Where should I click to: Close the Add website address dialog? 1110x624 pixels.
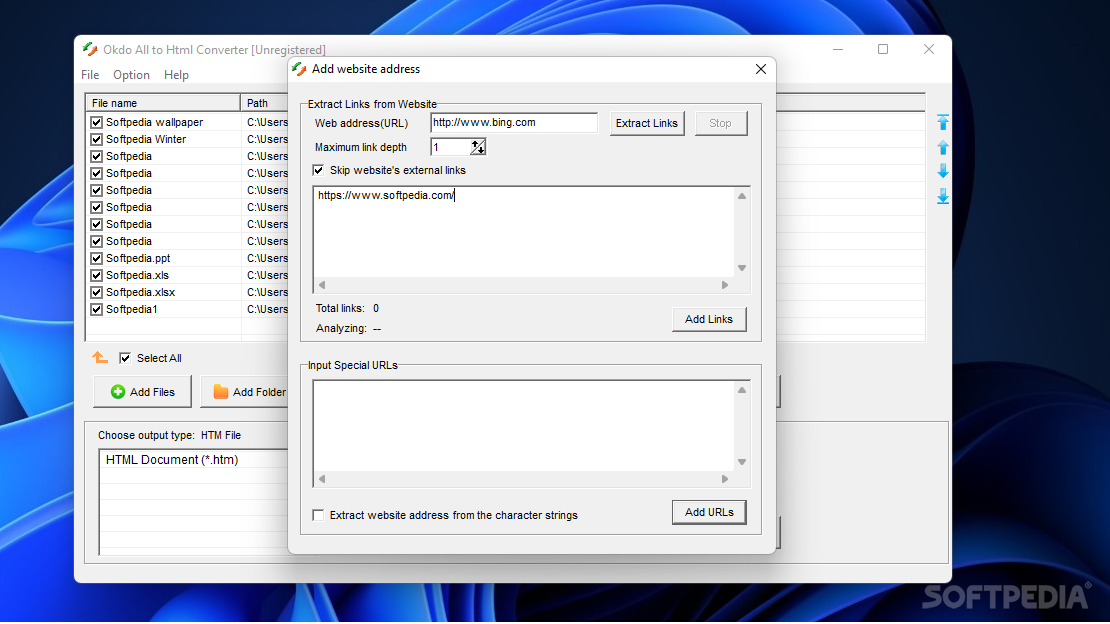(760, 69)
